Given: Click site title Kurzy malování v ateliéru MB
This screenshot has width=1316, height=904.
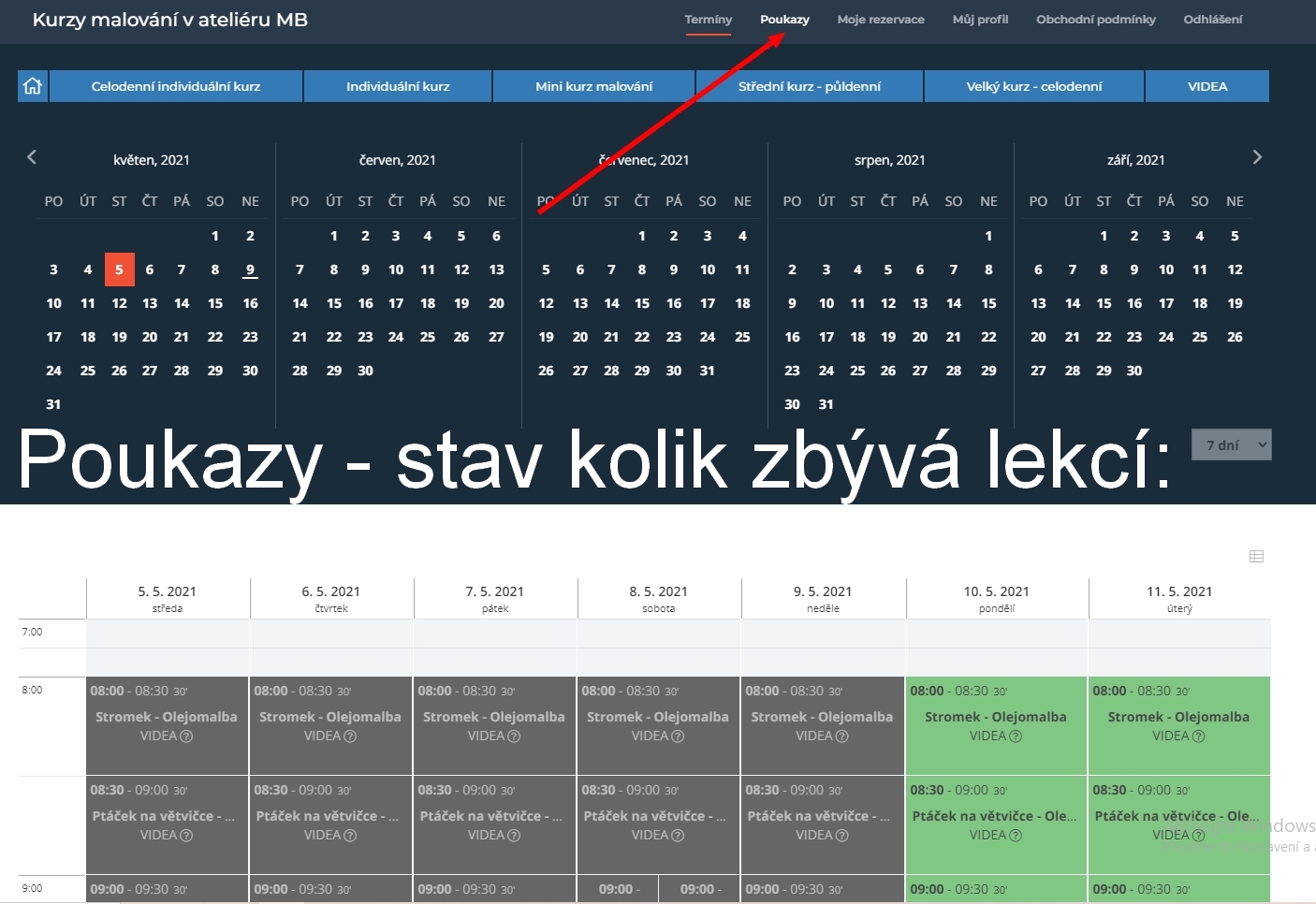Looking at the screenshot, I should coord(170,20).
